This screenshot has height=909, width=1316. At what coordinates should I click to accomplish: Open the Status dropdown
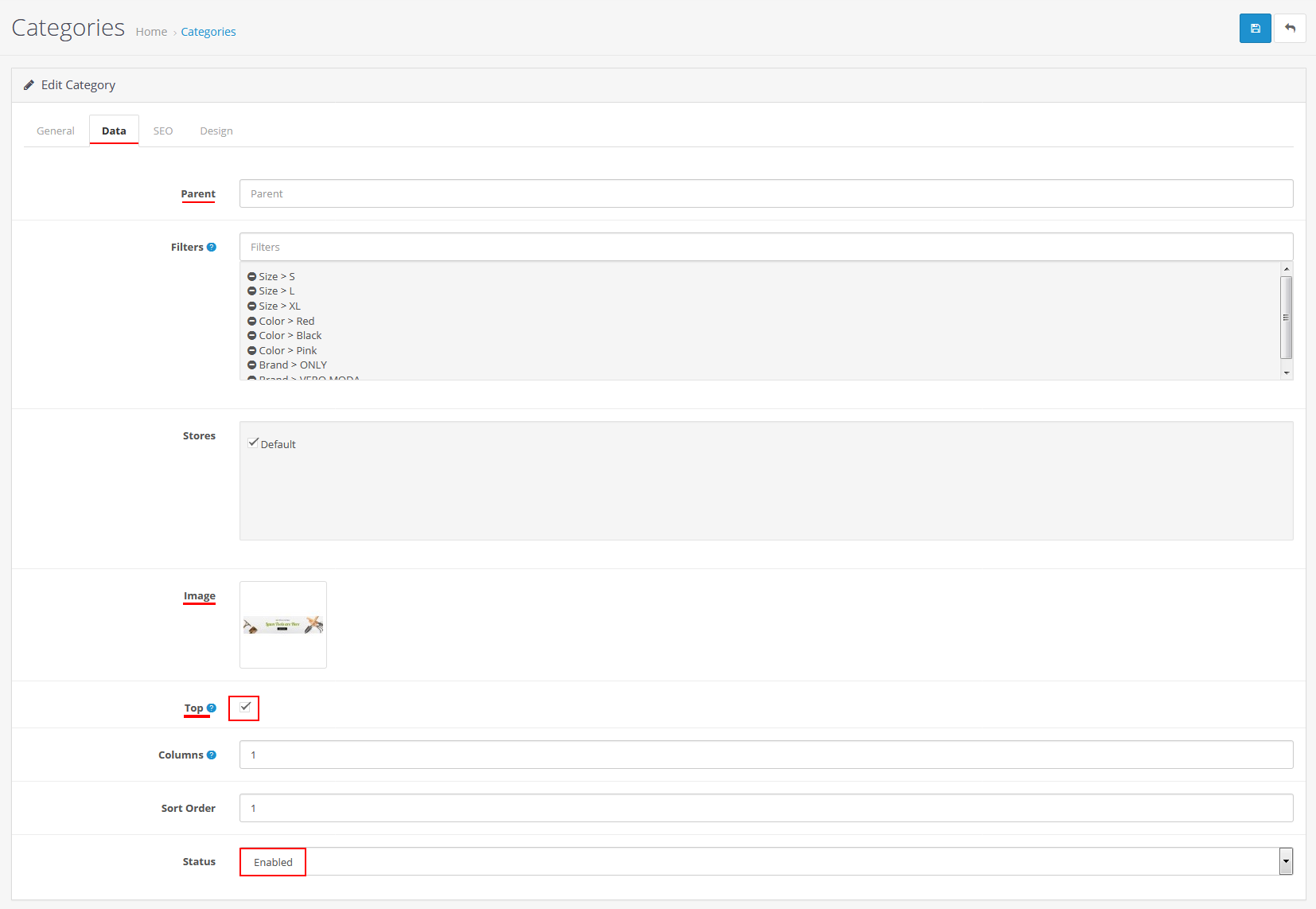[x=765, y=861]
